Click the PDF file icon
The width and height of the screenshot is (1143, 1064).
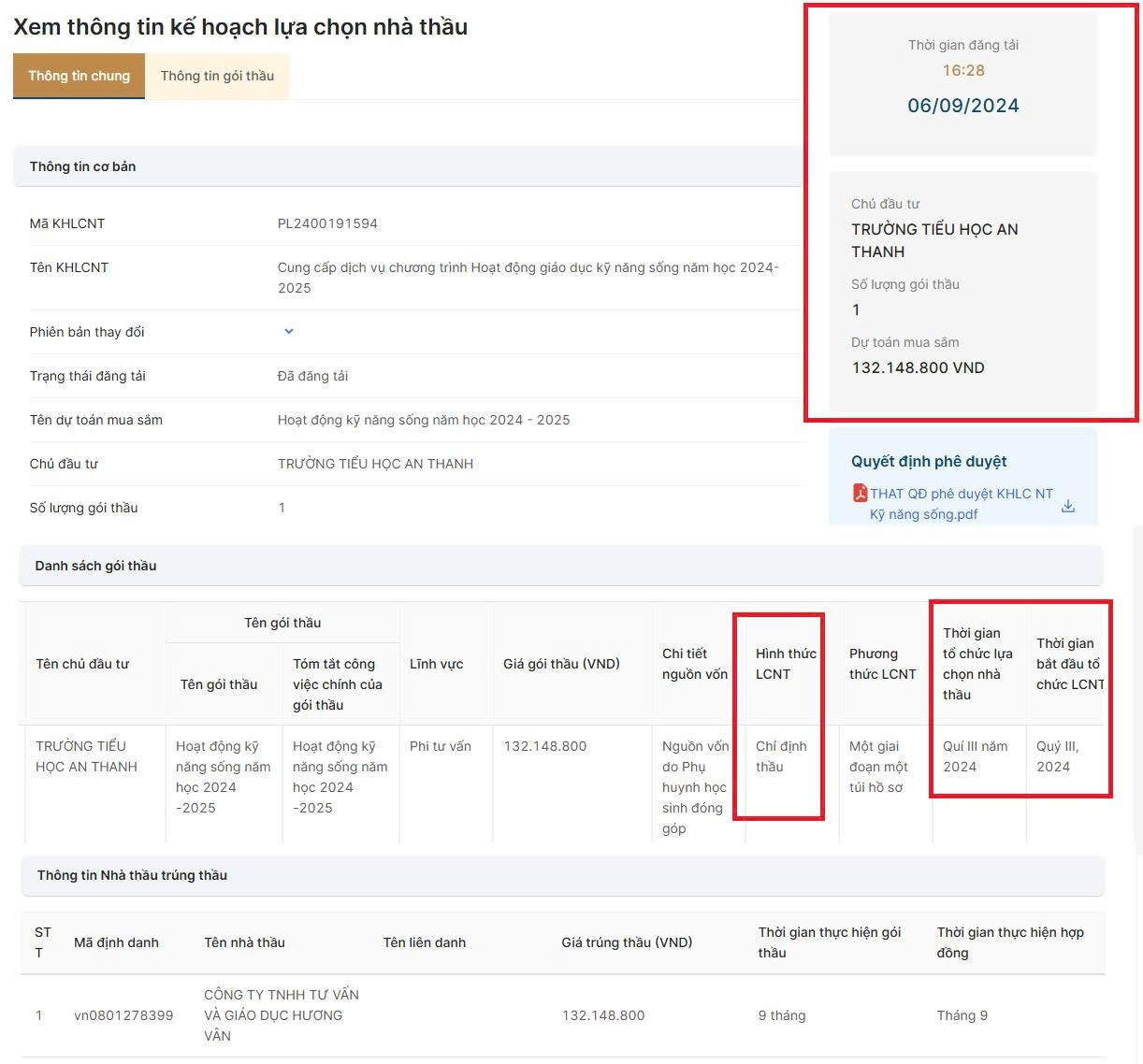click(x=860, y=493)
